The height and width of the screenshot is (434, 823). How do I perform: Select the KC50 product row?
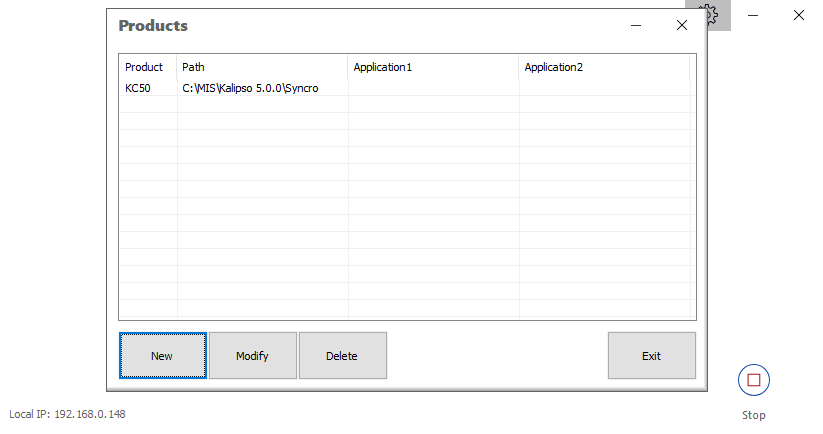pyautogui.click(x=138, y=88)
